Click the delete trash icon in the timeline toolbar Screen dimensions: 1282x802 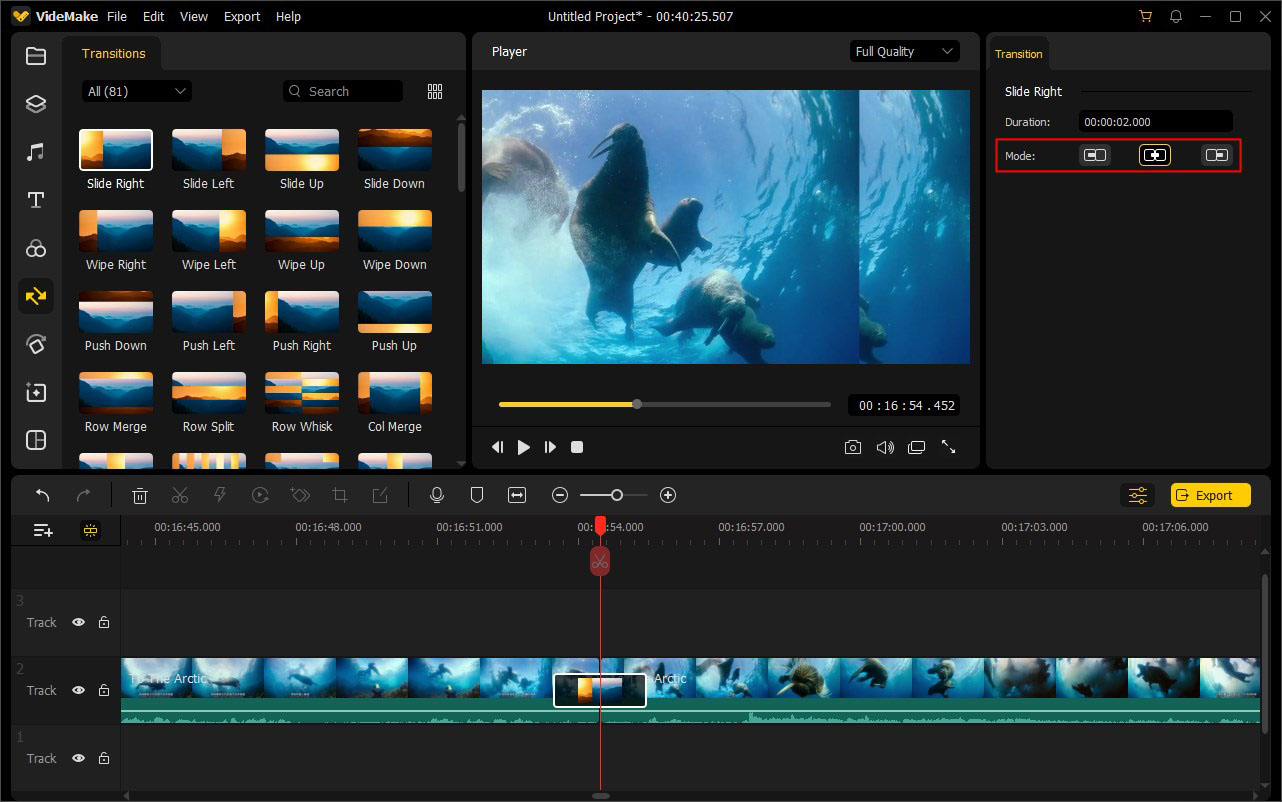pyautogui.click(x=140, y=495)
